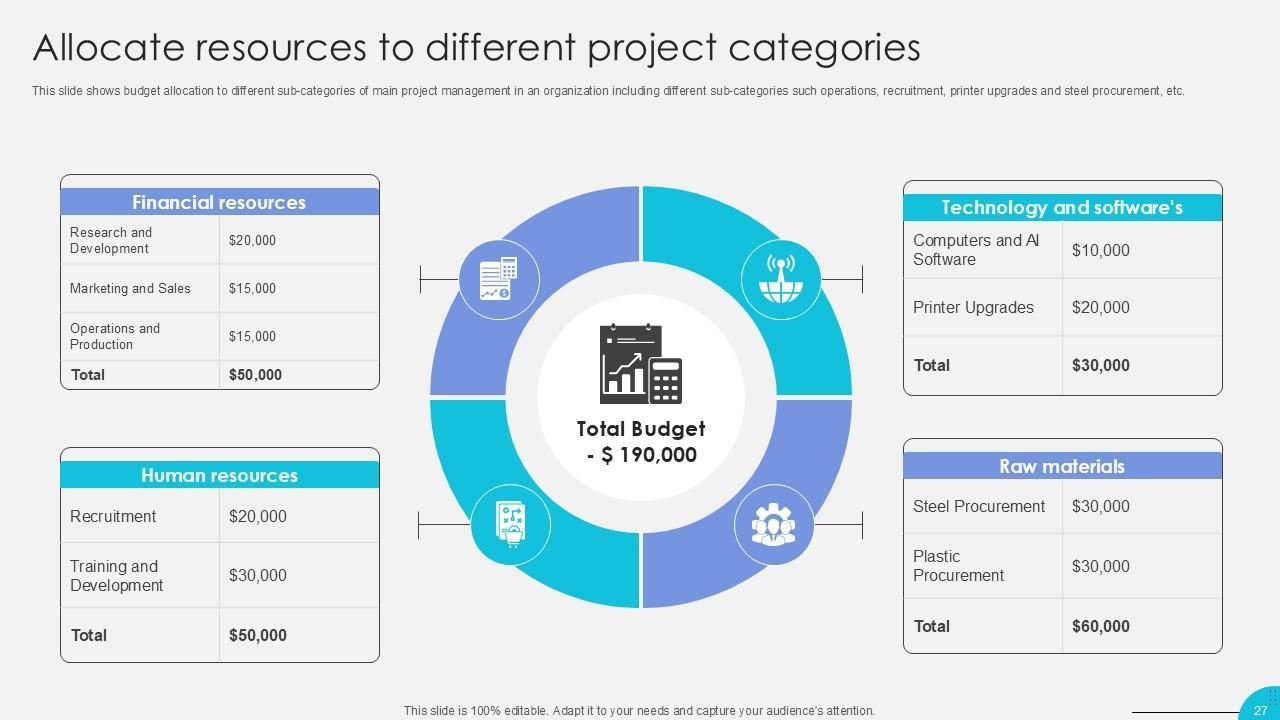Click the 'Recruitment' row label
Image resolution: width=1280 pixels, height=720 pixels.
click(x=113, y=516)
